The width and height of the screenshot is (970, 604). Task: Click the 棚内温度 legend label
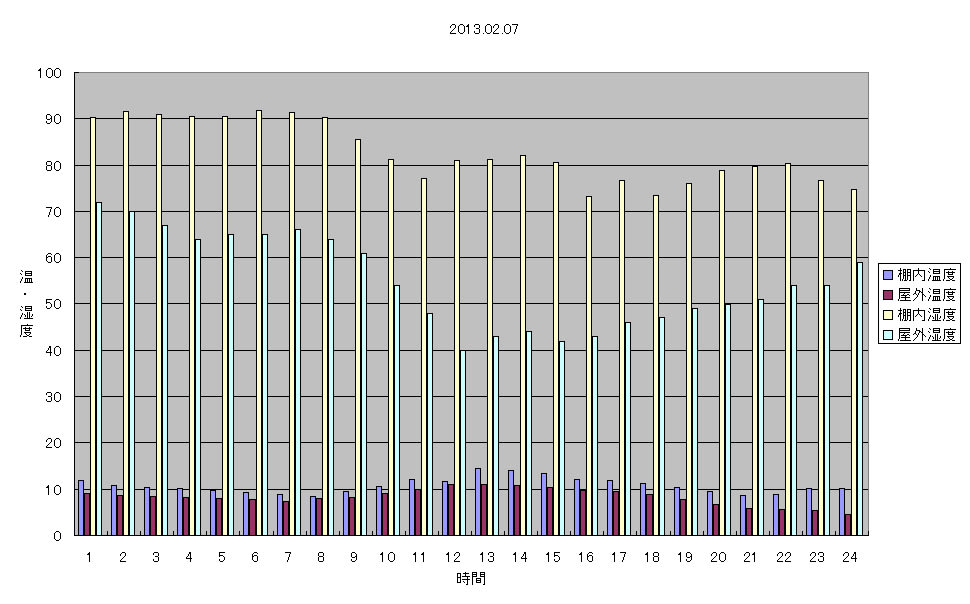coord(927,275)
